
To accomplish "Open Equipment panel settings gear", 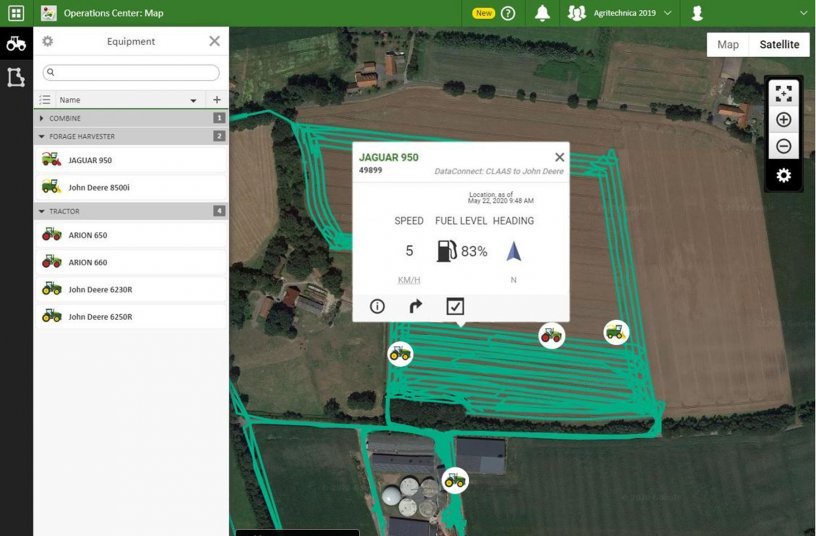I will [x=47, y=41].
